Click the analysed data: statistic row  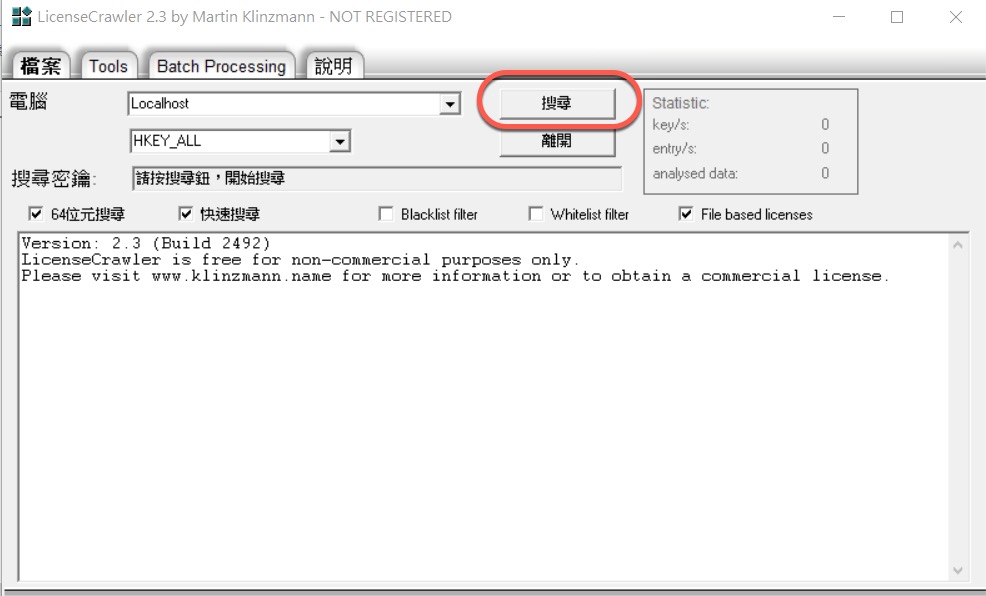tap(741, 173)
